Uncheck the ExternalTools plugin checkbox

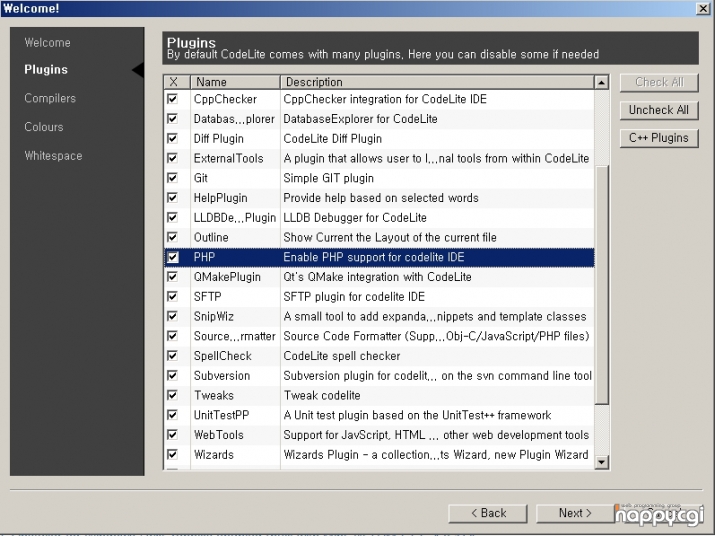(172, 158)
